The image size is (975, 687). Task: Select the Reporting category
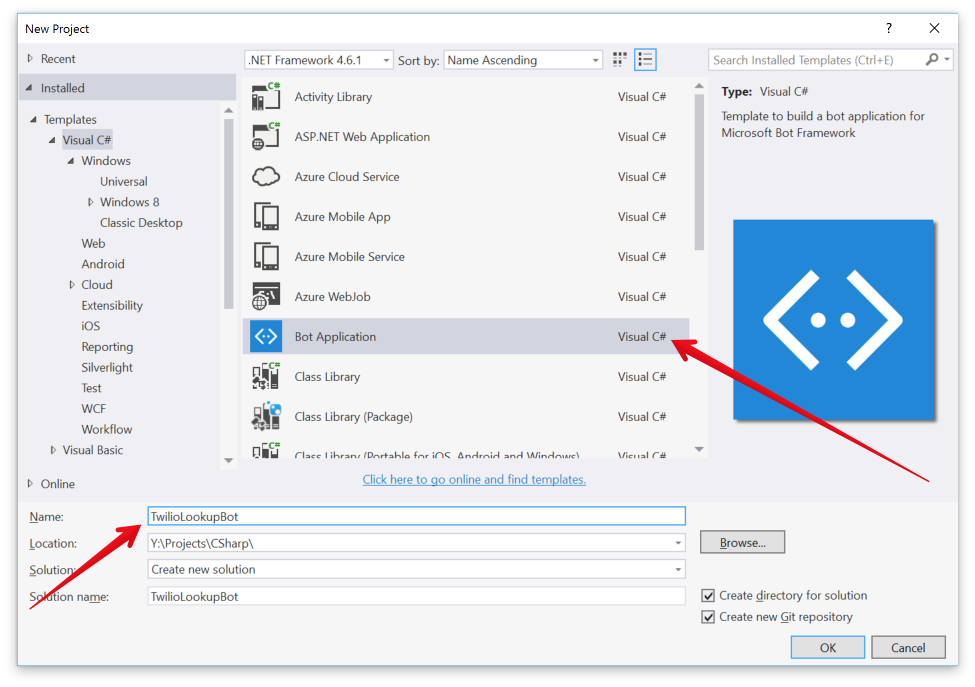[x=107, y=346]
